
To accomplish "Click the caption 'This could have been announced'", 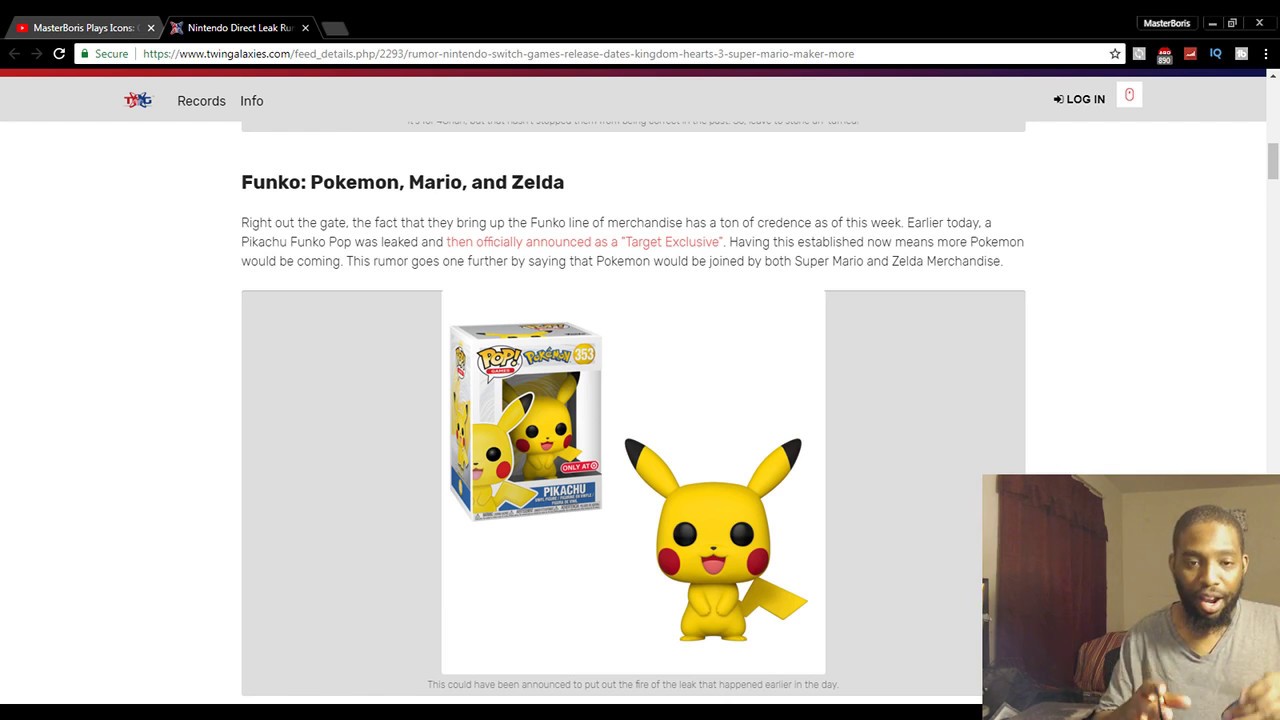I will (633, 685).
